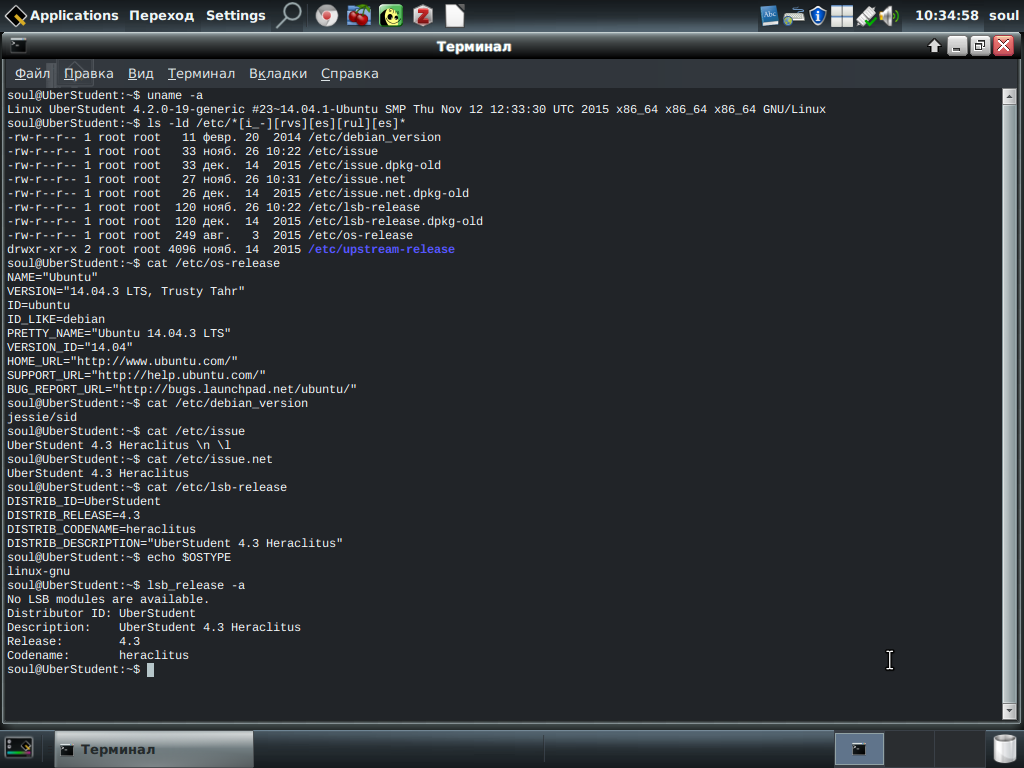This screenshot has height=768, width=1024.
Task: Open the network connection tray icon
Action: (866, 16)
